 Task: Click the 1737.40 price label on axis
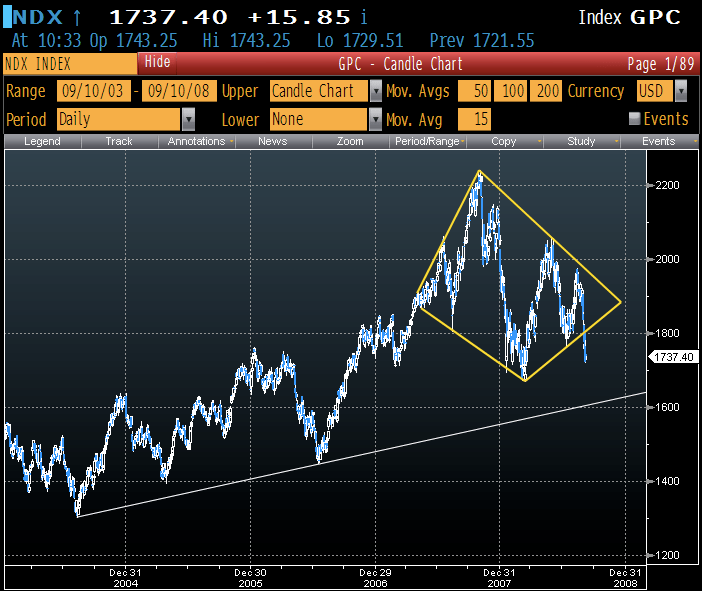[674, 357]
